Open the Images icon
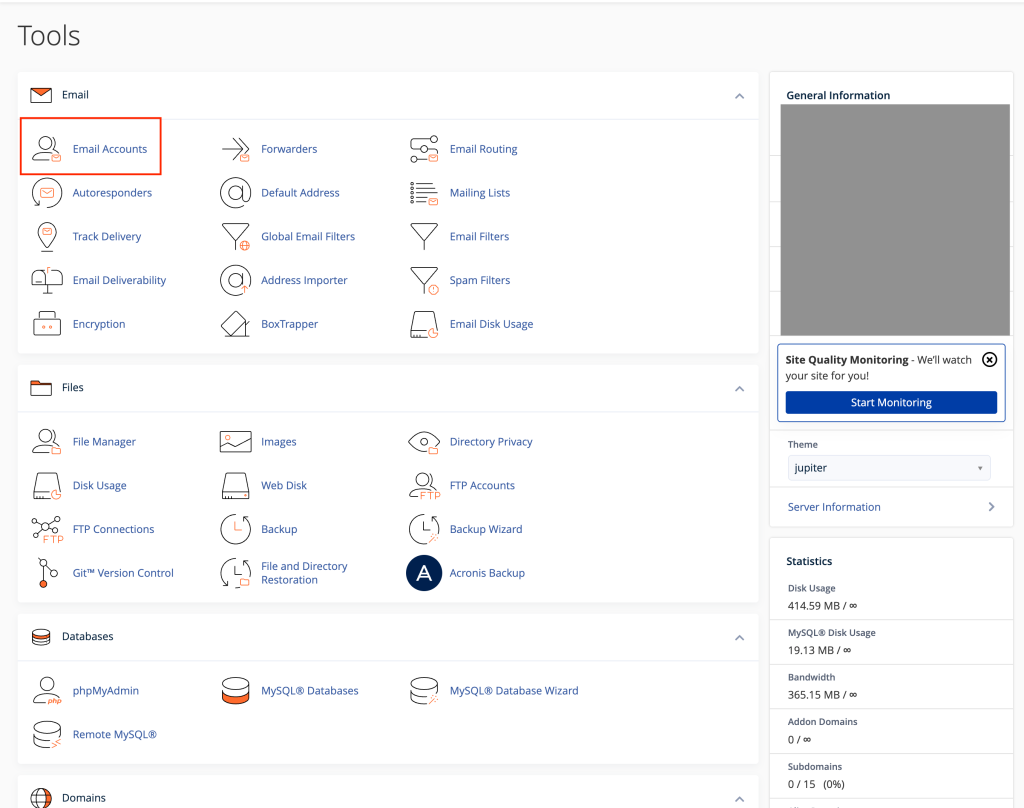 [236, 442]
